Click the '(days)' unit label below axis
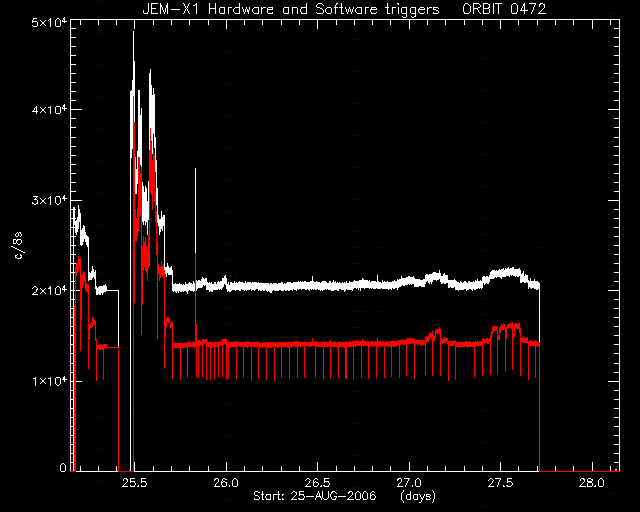Screen dimensions: 640x512 tap(418, 496)
